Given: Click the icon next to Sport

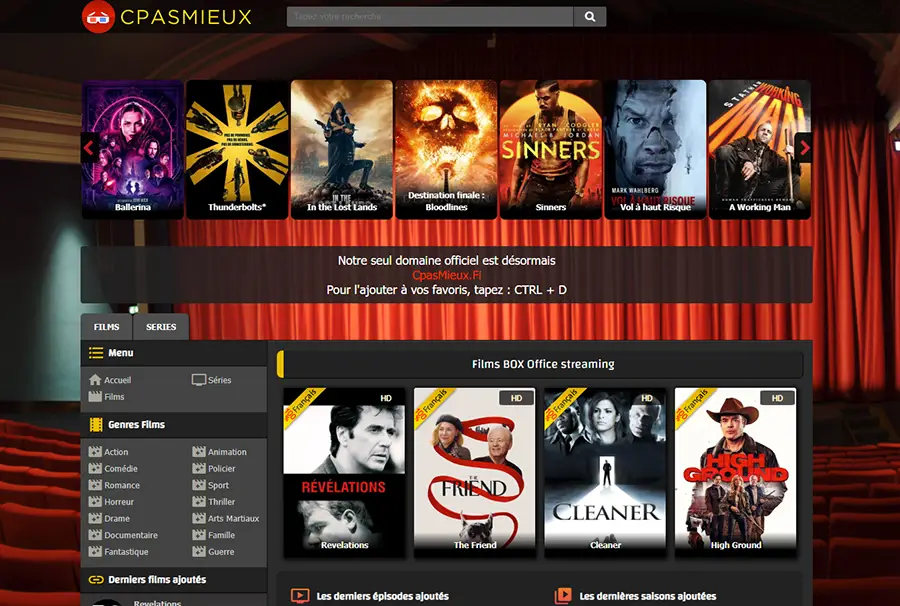Looking at the screenshot, I should coord(199,485).
